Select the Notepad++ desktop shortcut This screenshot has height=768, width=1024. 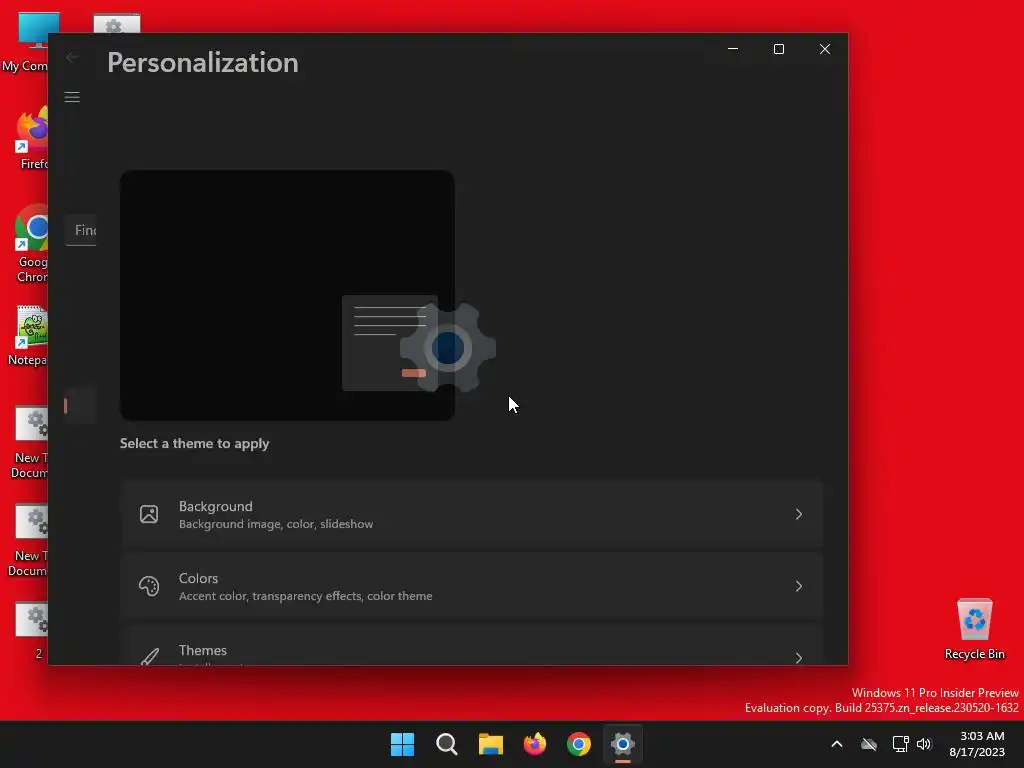click(29, 336)
